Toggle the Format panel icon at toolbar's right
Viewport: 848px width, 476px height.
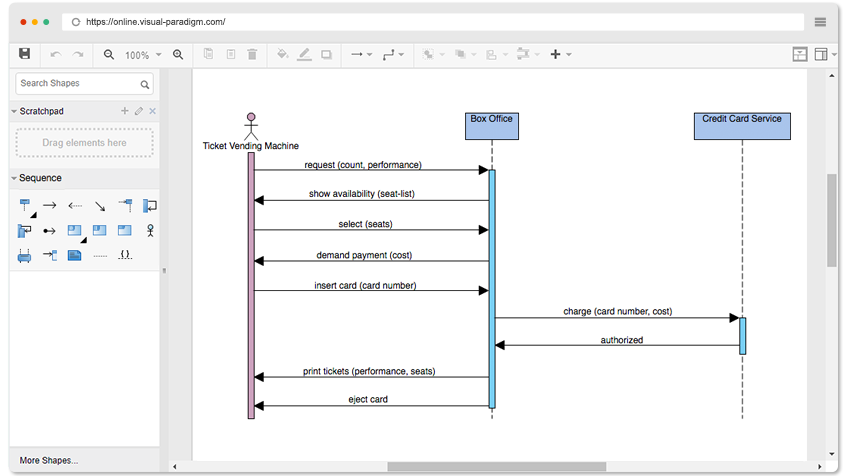point(800,54)
